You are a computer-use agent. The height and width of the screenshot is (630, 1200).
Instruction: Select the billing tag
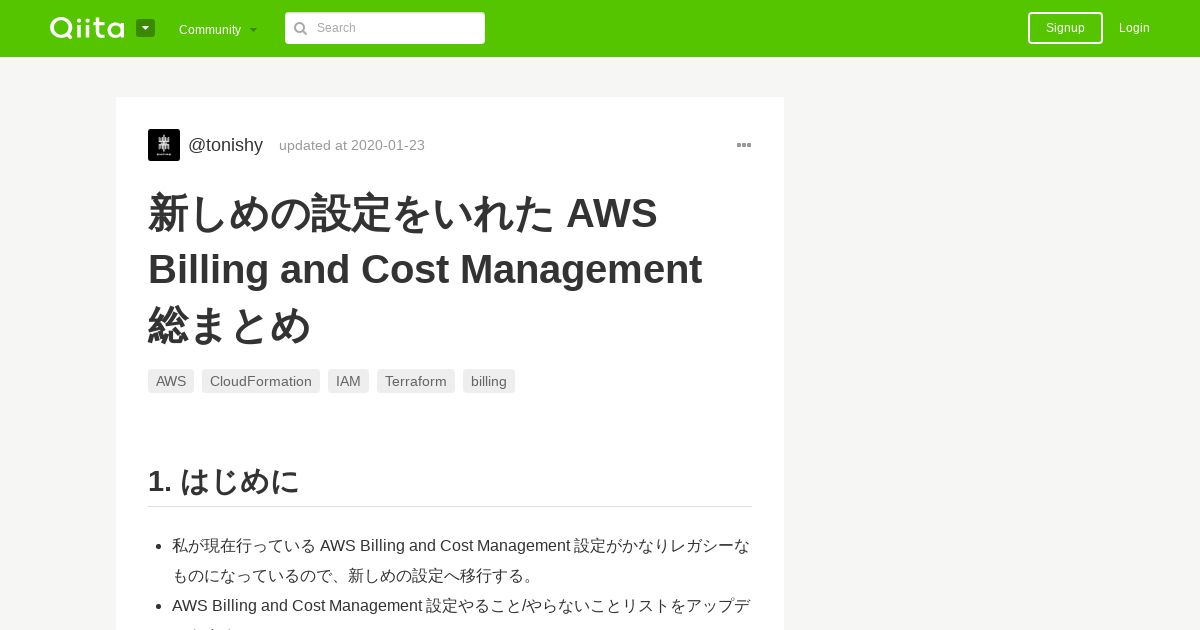[489, 381]
